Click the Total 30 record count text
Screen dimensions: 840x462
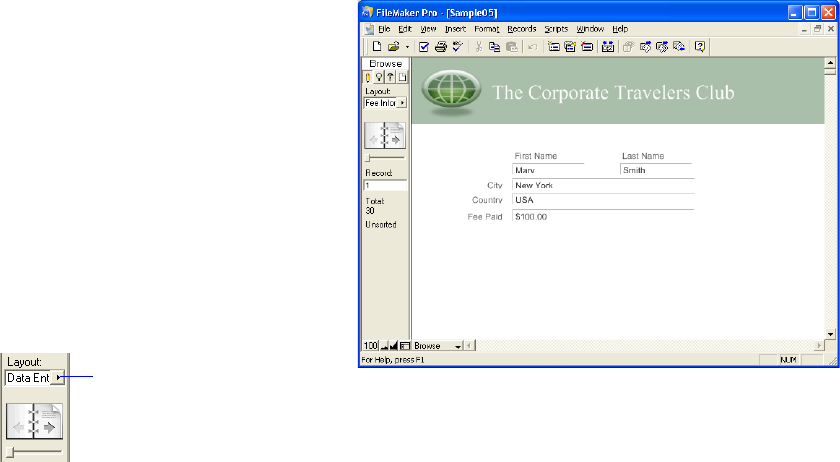tap(374, 206)
